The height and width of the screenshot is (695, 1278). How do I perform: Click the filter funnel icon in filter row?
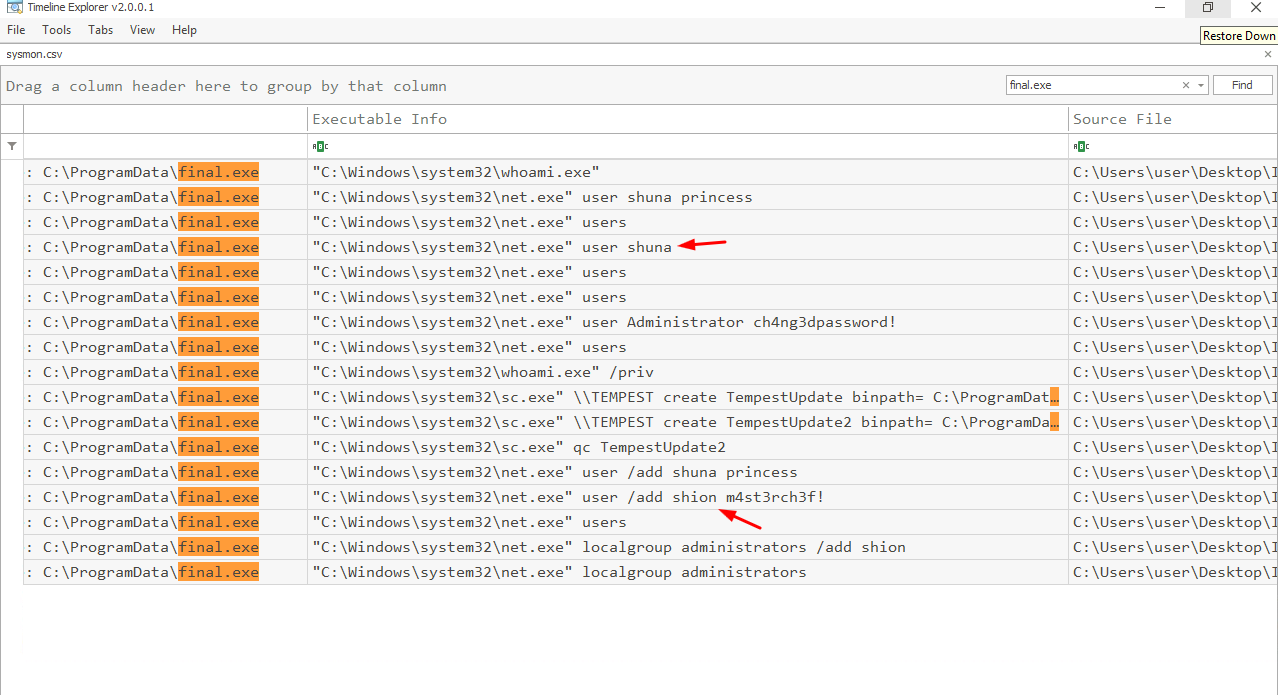coord(12,146)
